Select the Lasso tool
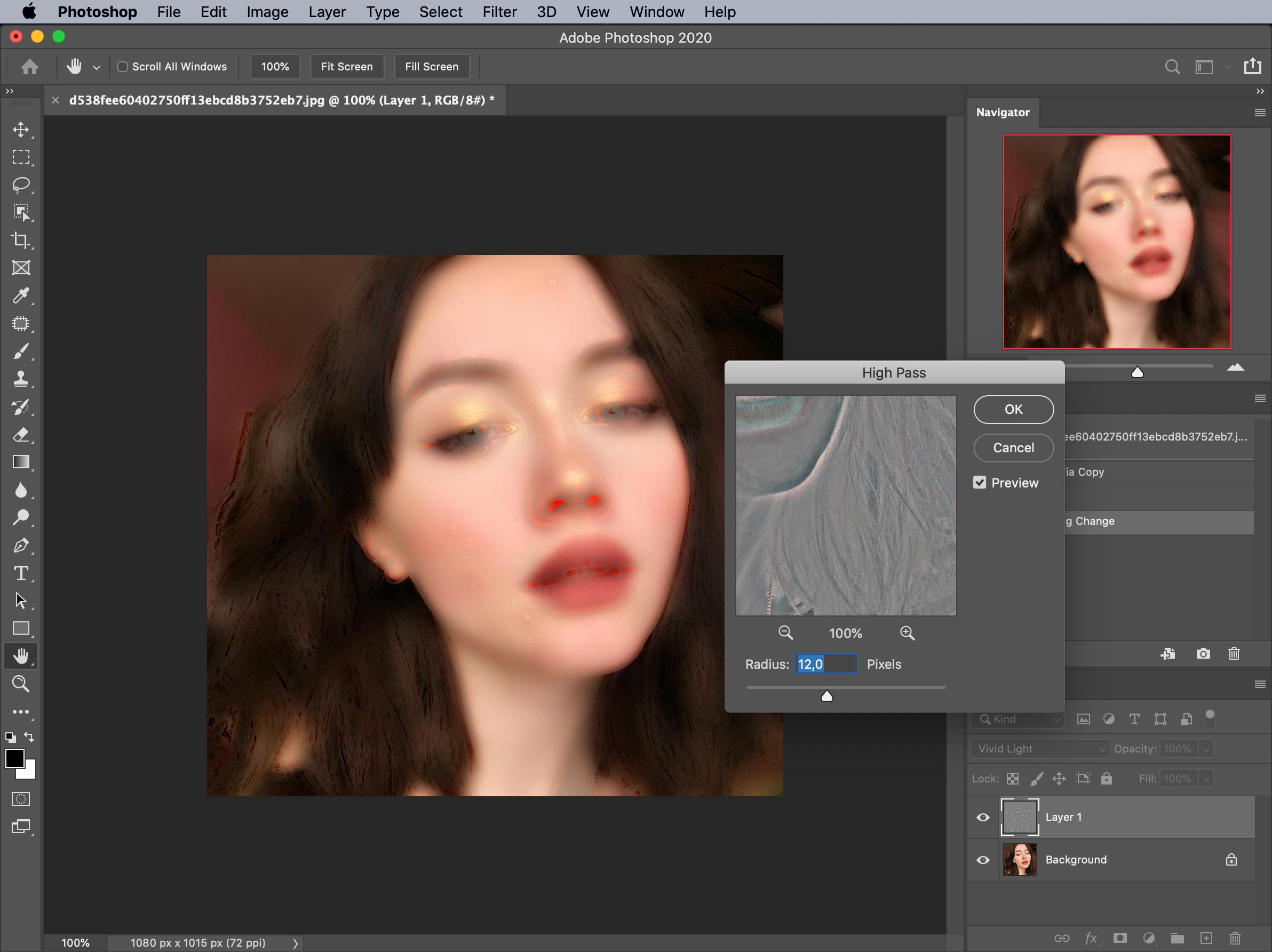 click(21, 185)
